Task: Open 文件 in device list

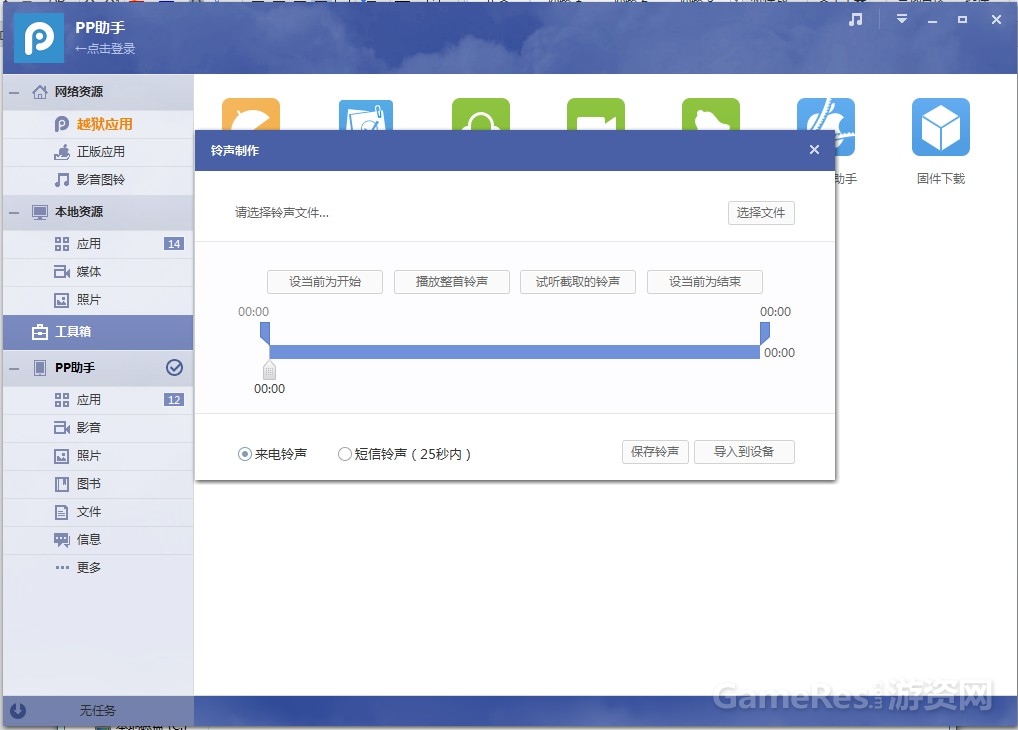Action: point(98,512)
